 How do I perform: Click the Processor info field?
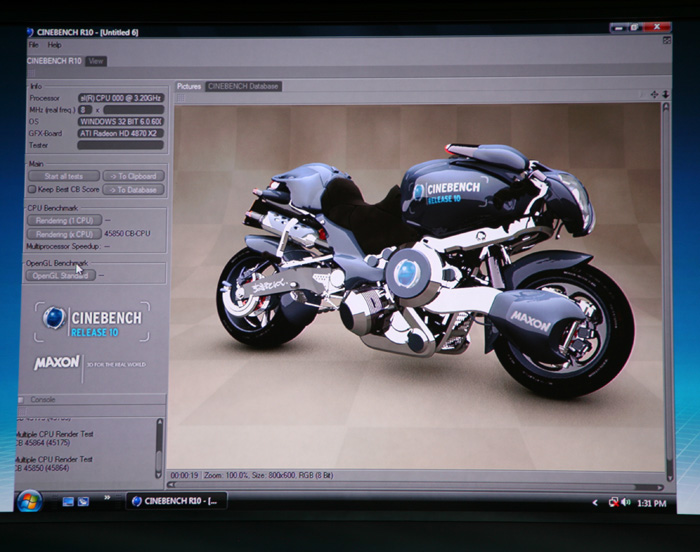click(x=121, y=98)
